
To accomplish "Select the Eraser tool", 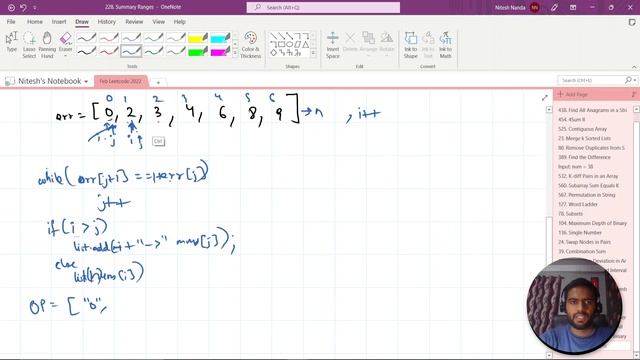I will 65,42.
